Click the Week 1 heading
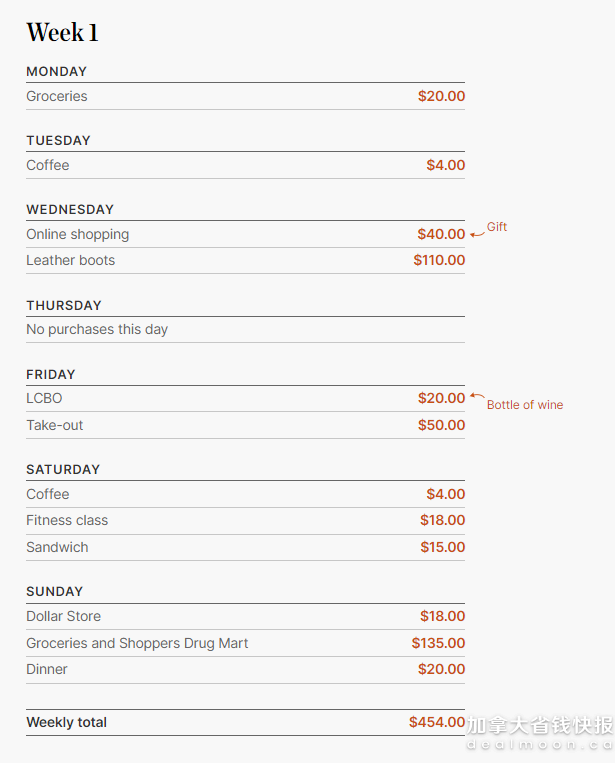This screenshot has width=615, height=763. (x=62, y=33)
